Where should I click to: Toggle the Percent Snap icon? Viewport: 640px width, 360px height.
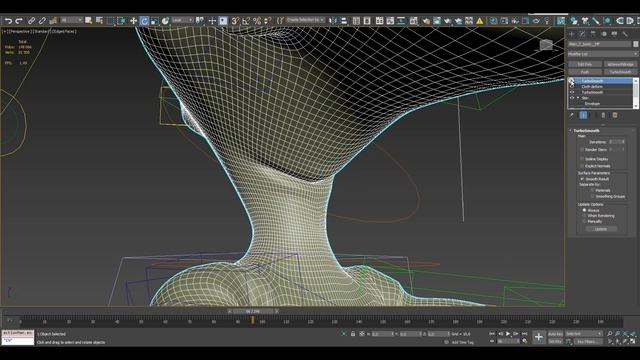point(257,20)
